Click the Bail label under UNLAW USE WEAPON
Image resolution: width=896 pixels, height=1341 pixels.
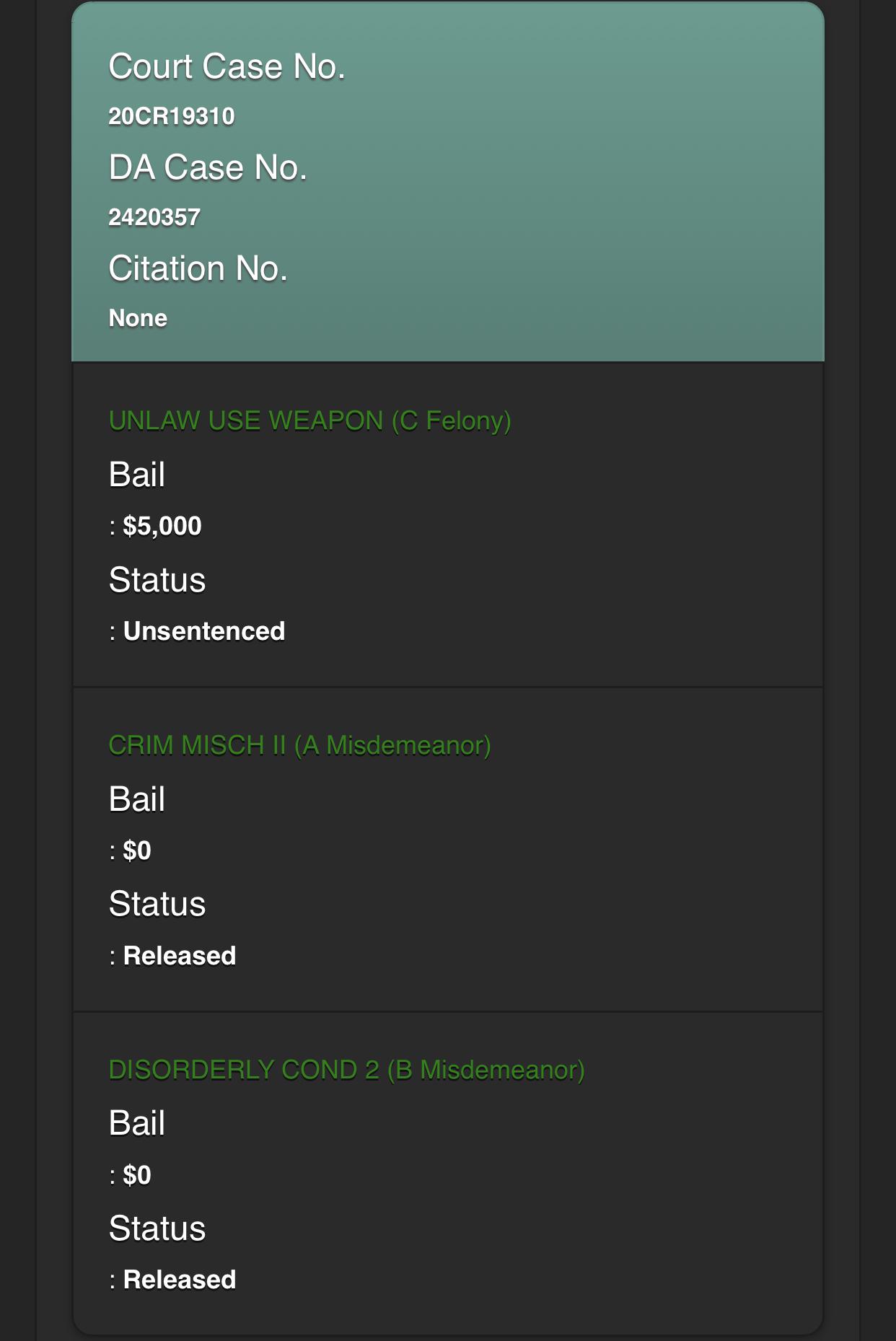[137, 475]
